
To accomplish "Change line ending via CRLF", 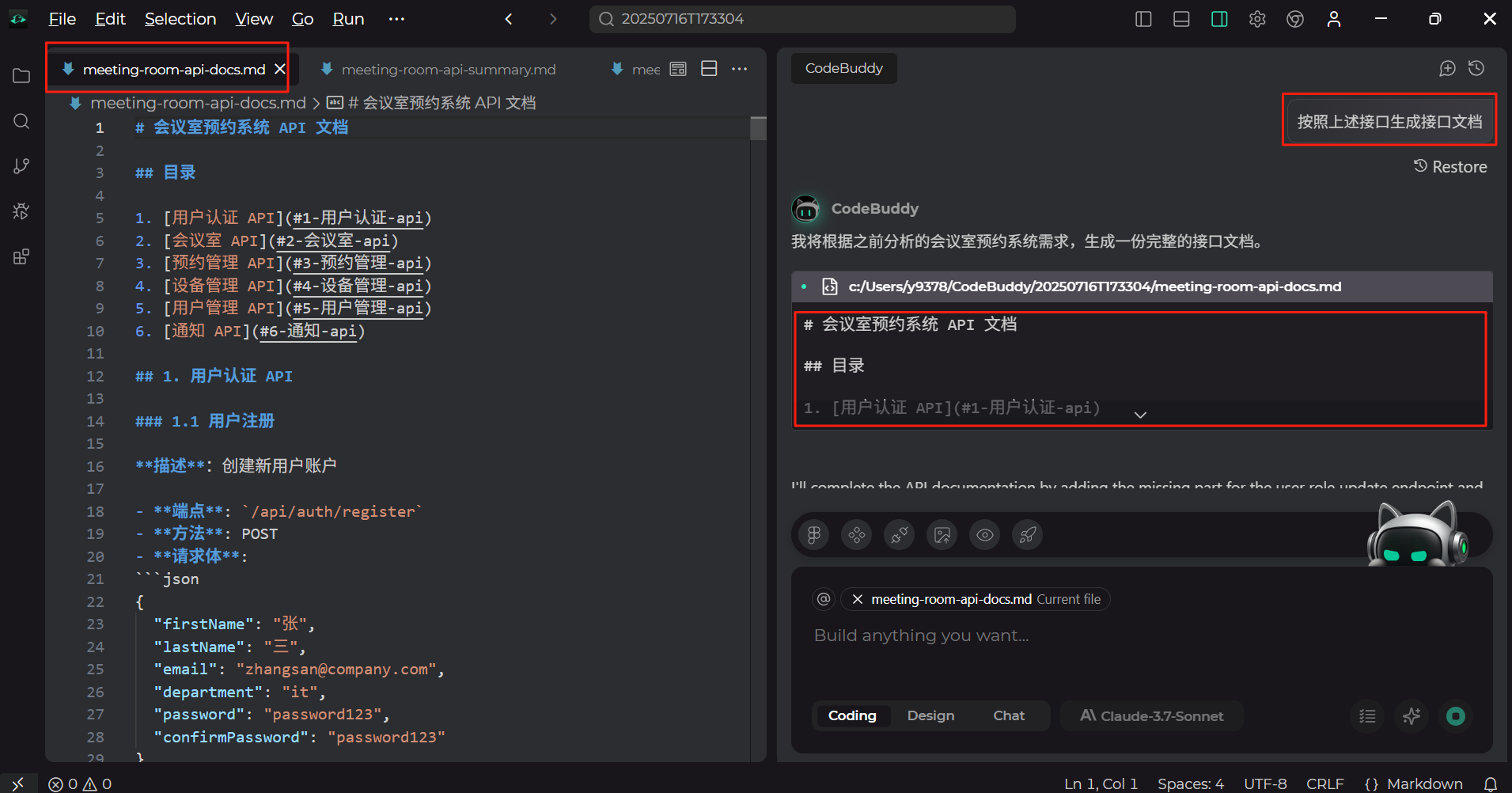I will click(1325, 784).
